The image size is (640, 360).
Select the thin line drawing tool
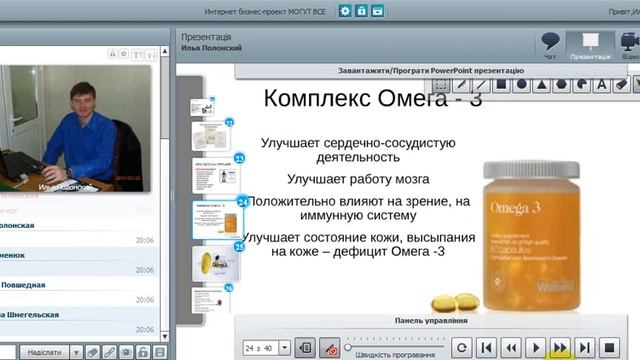481,85
